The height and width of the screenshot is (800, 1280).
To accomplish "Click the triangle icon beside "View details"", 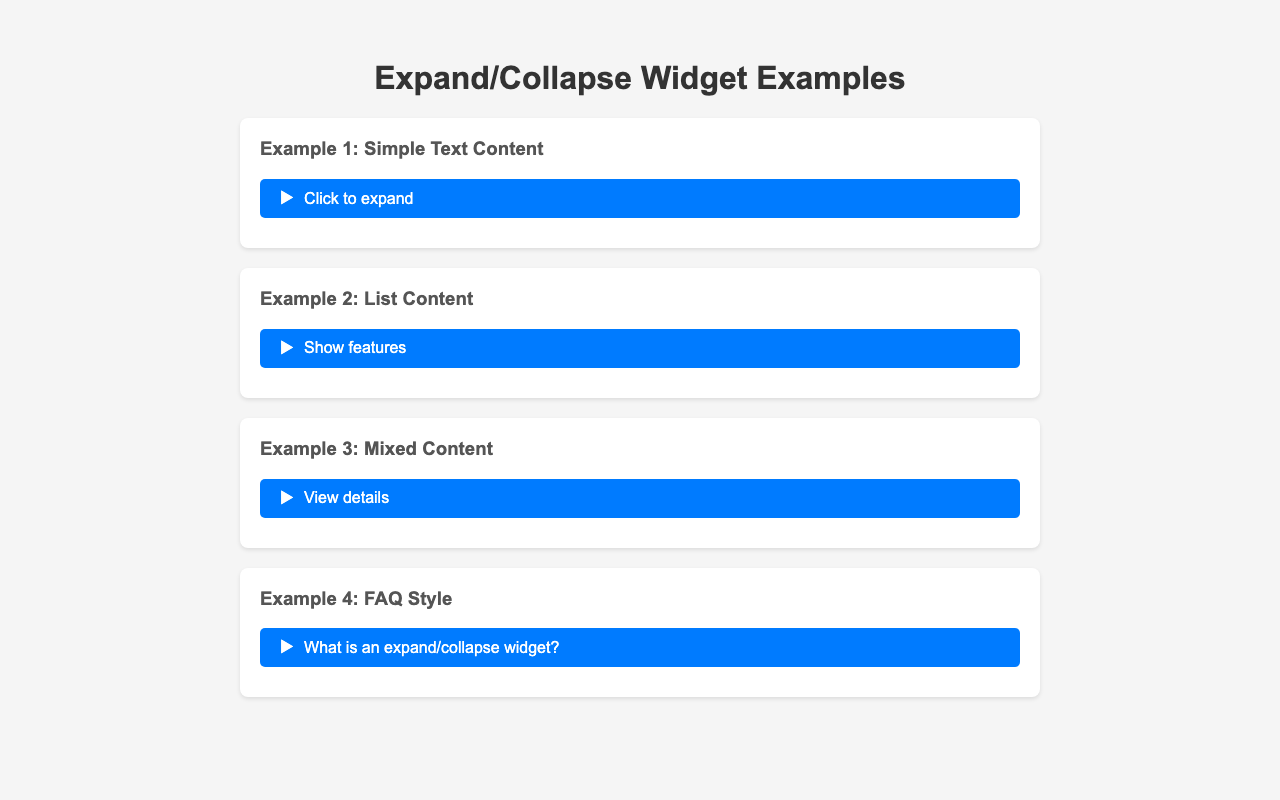I will [287, 498].
